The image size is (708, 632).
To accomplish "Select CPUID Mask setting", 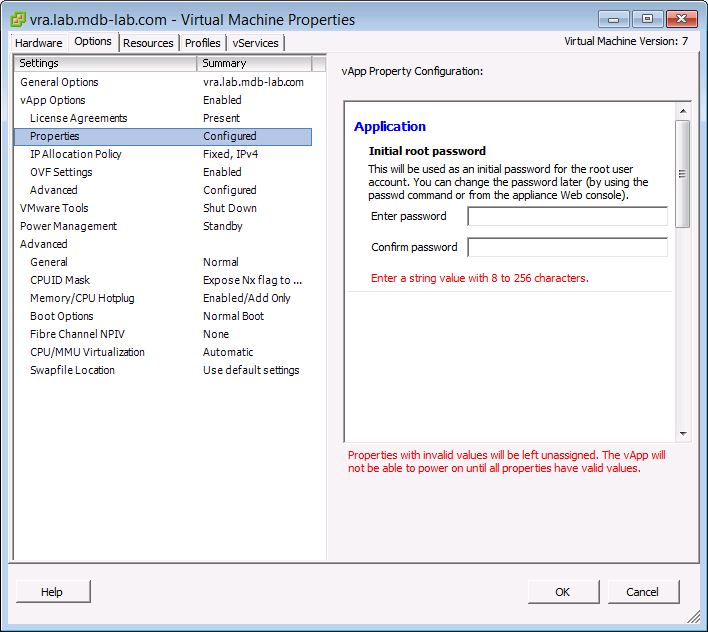I will 60,280.
